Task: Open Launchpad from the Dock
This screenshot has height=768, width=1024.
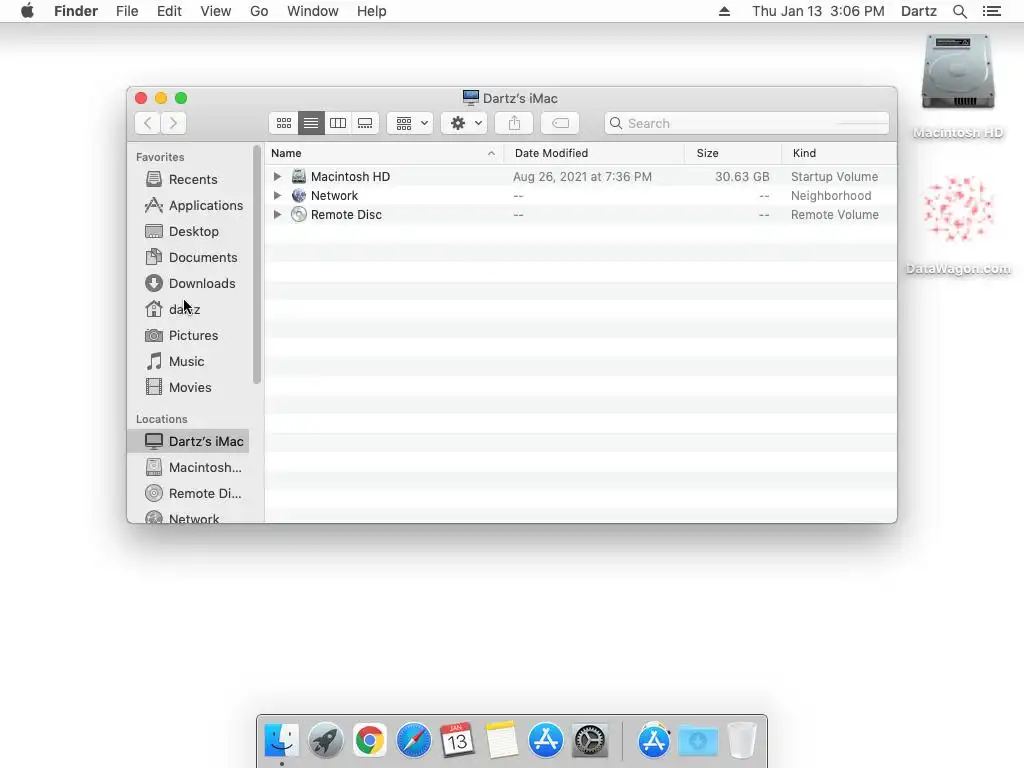Action: [325, 740]
